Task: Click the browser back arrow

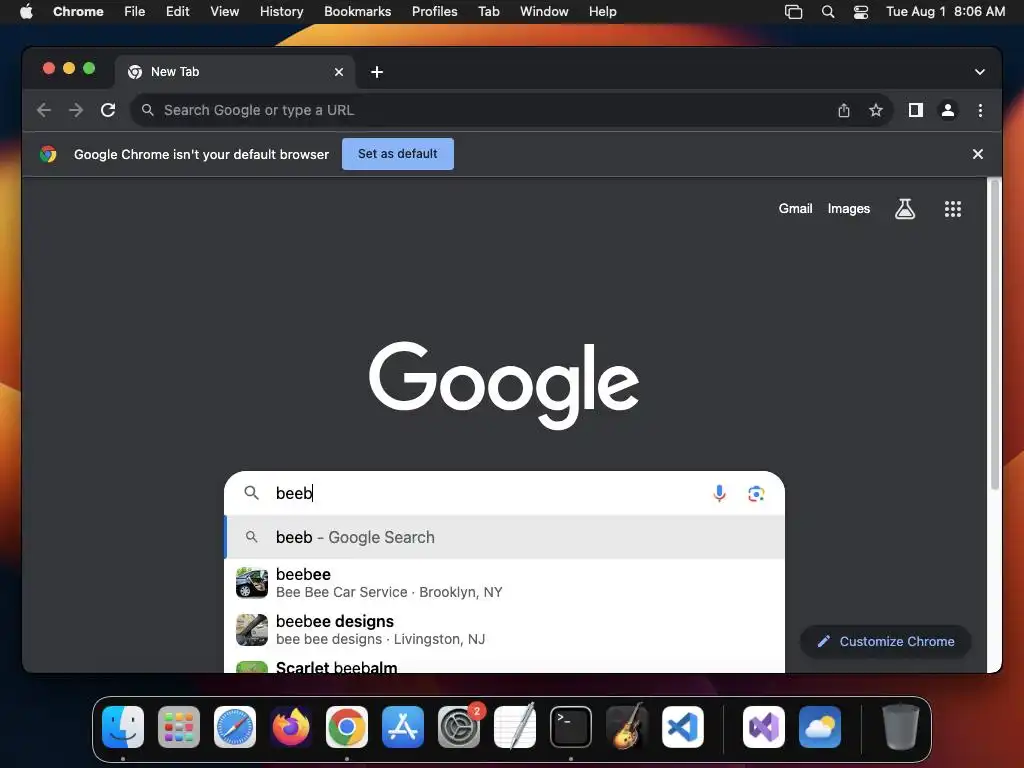Action: [x=44, y=110]
